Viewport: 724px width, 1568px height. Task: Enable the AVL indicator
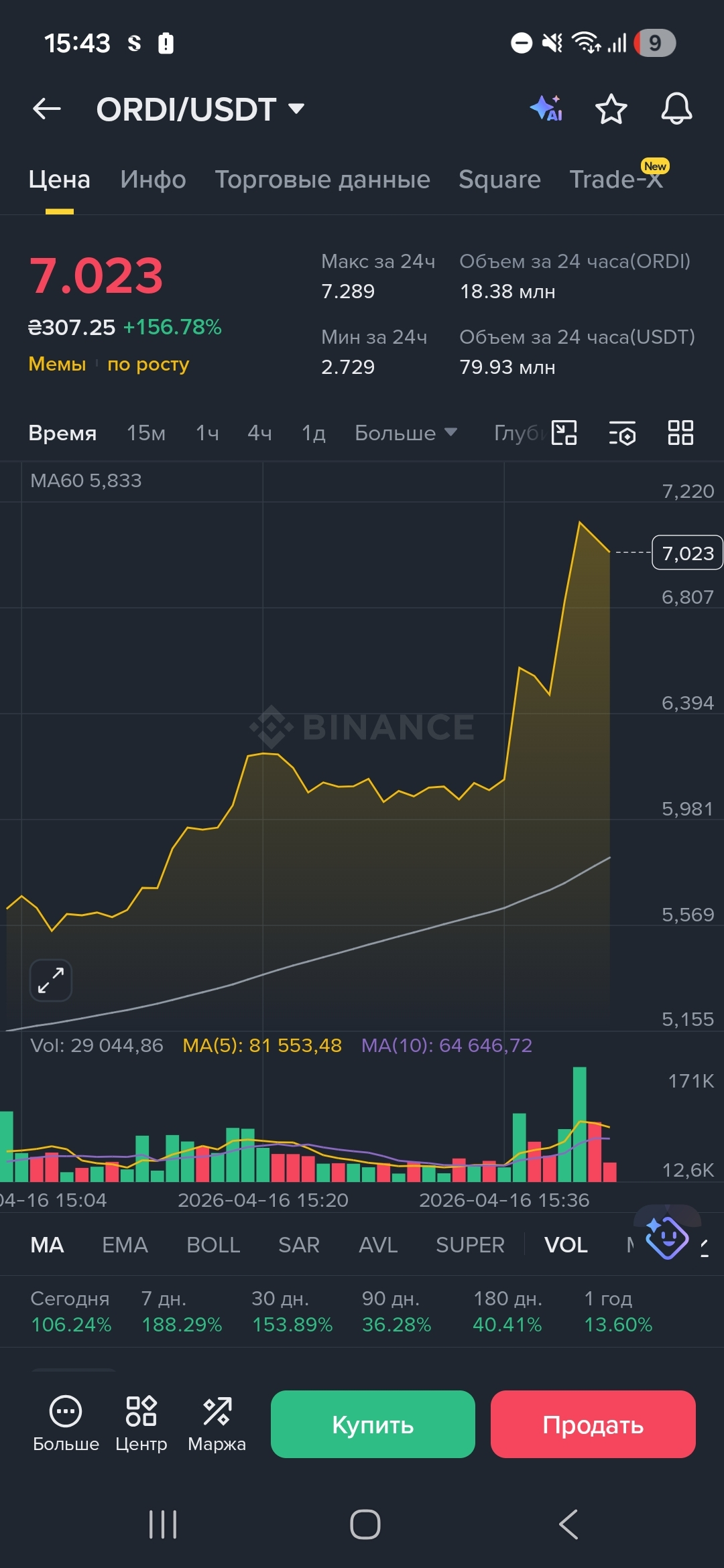point(378,1245)
